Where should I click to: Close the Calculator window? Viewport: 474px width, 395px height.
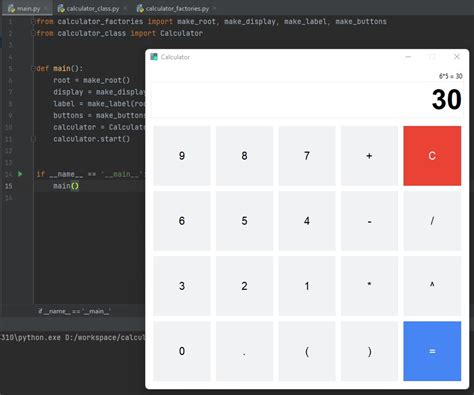click(457, 57)
